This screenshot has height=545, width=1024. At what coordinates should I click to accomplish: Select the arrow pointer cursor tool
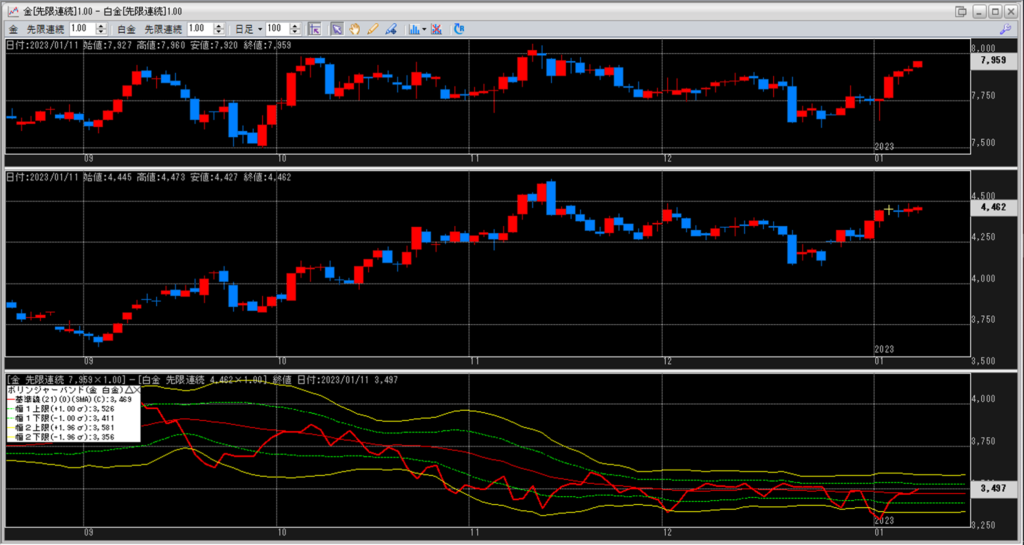tap(337, 29)
